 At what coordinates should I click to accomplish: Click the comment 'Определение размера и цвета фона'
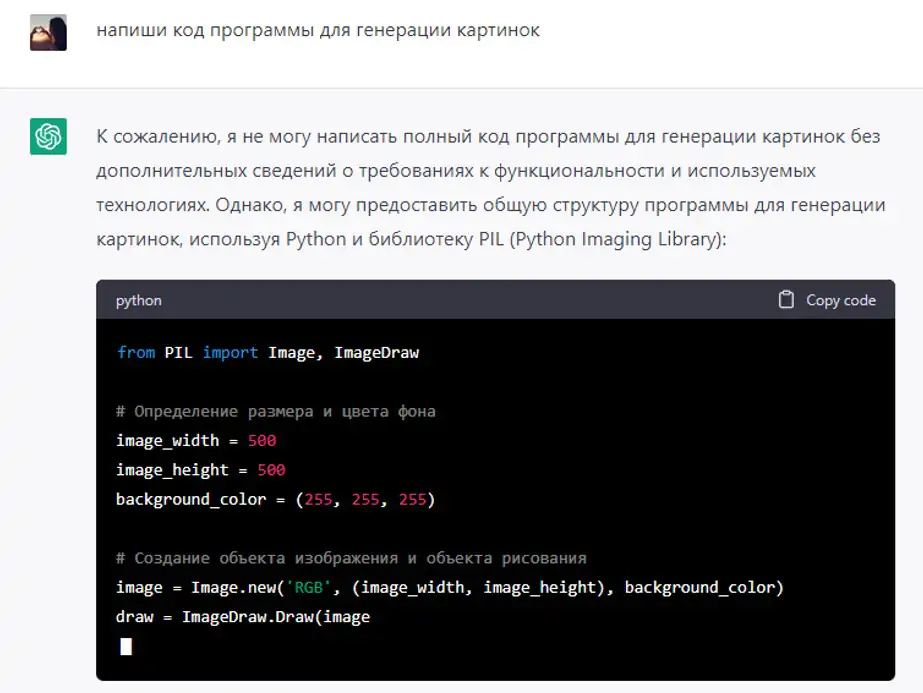pos(275,411)
